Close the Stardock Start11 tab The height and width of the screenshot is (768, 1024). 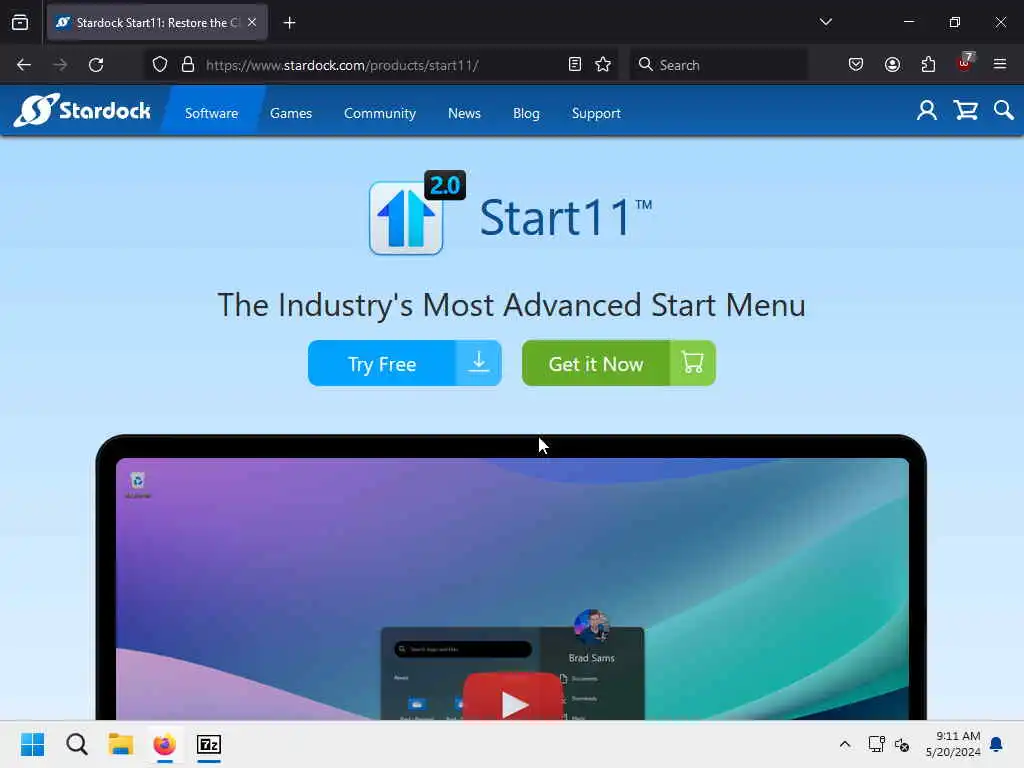252,22
